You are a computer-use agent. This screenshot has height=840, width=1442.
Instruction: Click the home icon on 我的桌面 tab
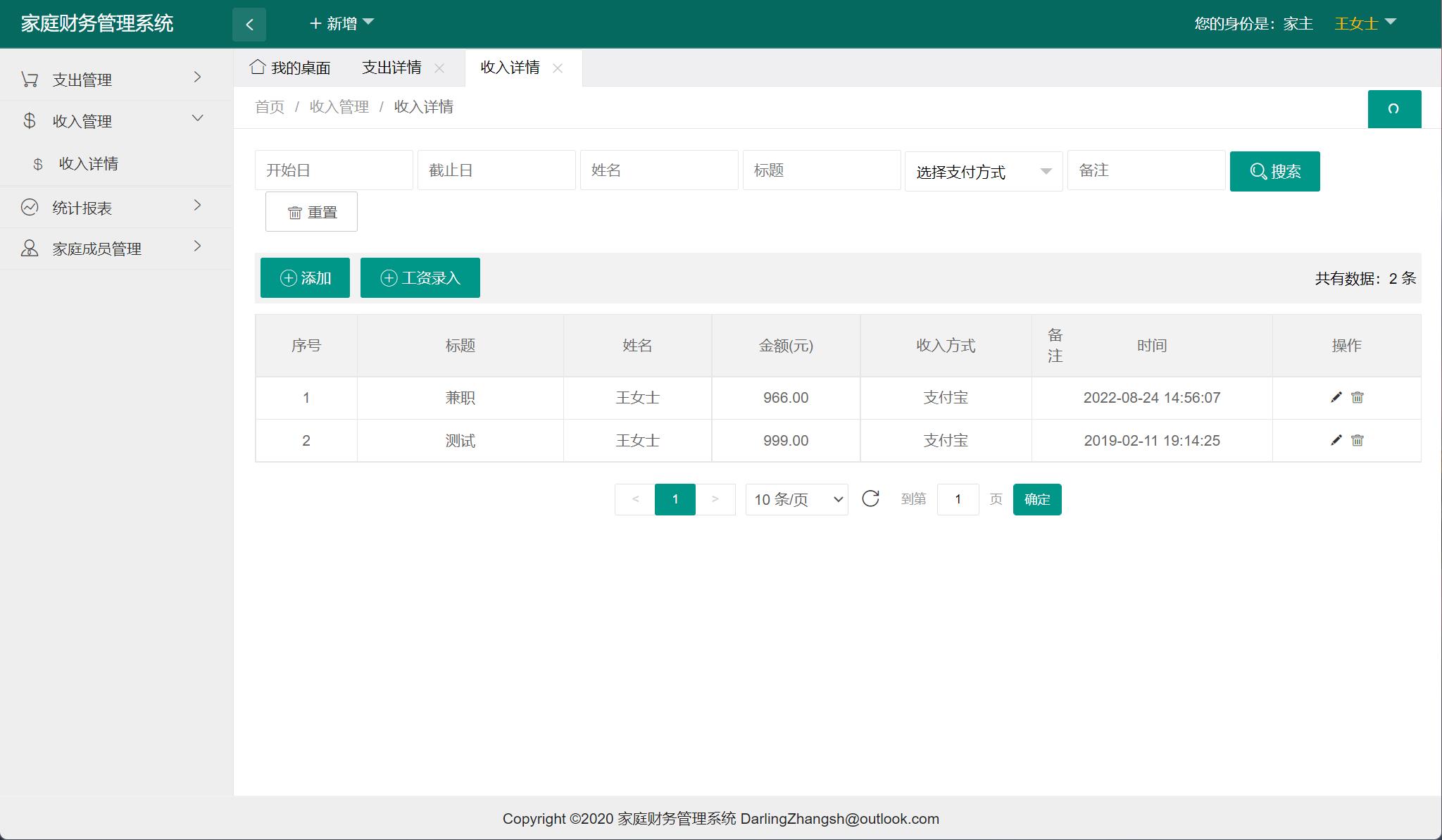256,67
